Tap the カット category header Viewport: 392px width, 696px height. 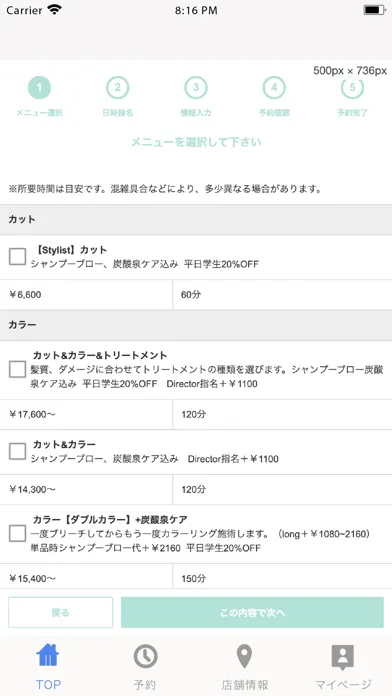(196, 220)
